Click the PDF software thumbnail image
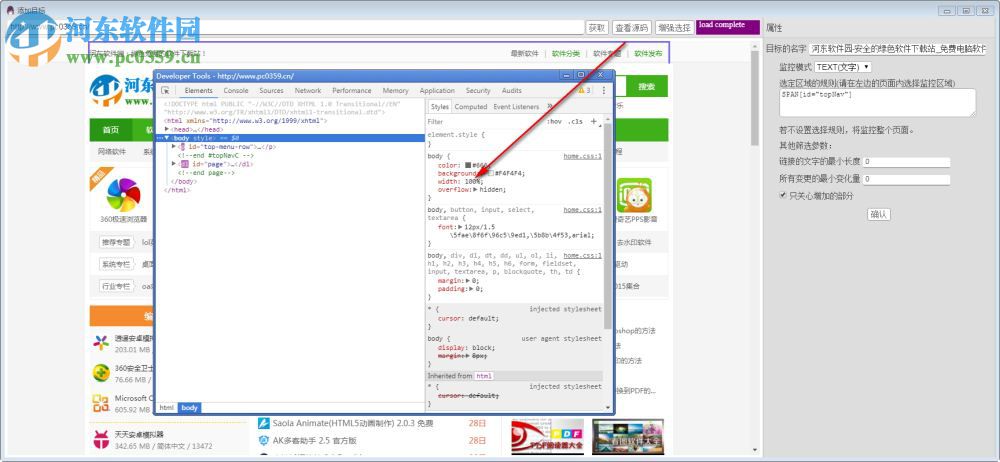This screenshot has height=462, width=1000. pyautogui.click(x=547, y=437)
